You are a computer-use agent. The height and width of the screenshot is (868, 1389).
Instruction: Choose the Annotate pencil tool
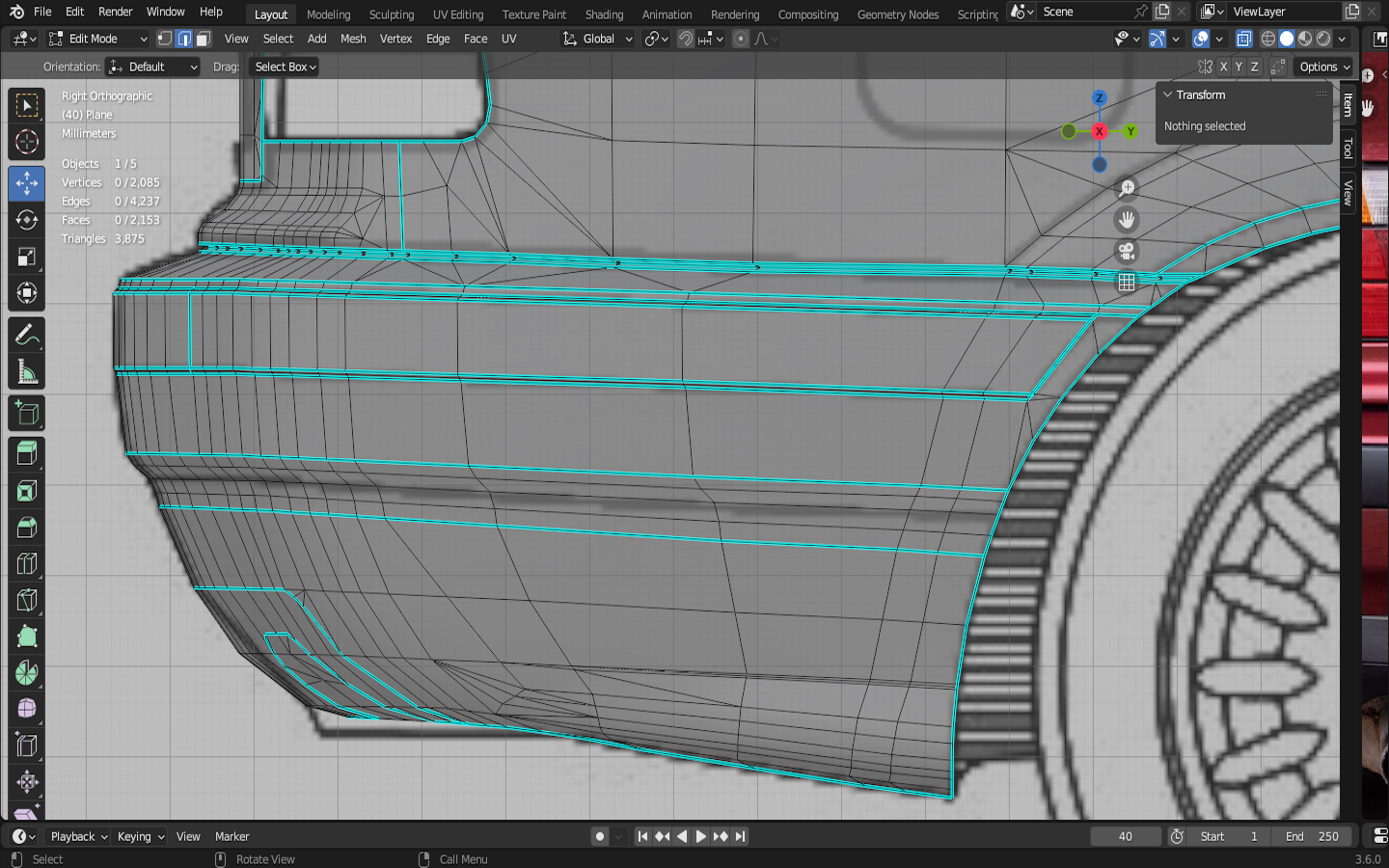coord(27,335)
